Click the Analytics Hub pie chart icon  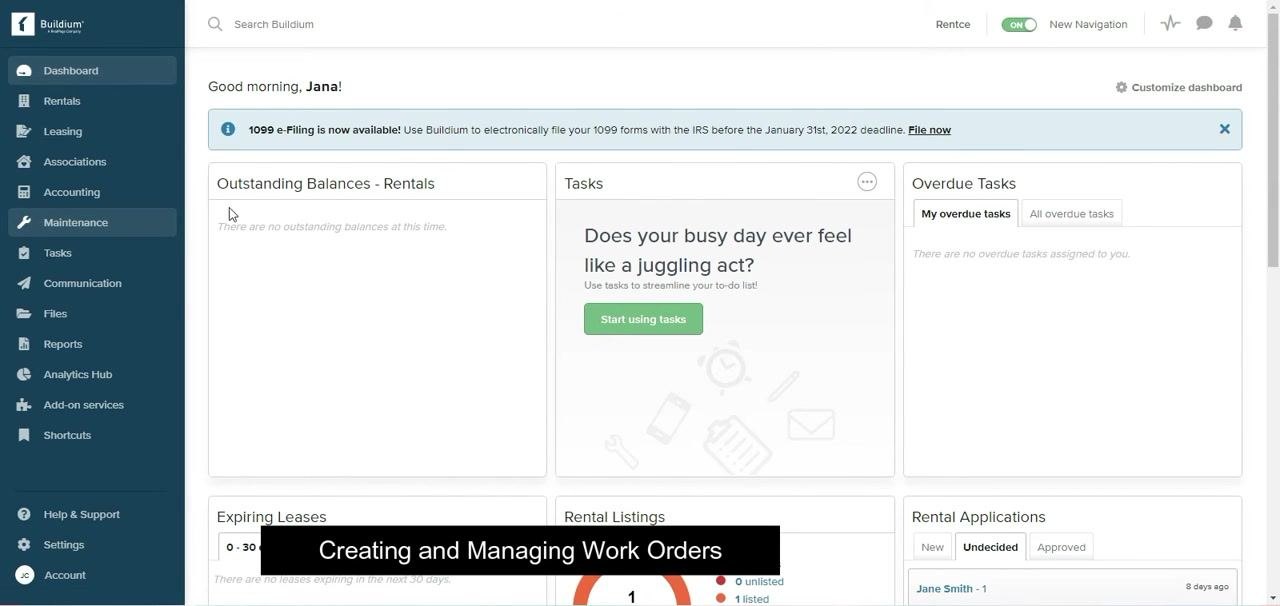pyautogui.click(x=24, y=374)
